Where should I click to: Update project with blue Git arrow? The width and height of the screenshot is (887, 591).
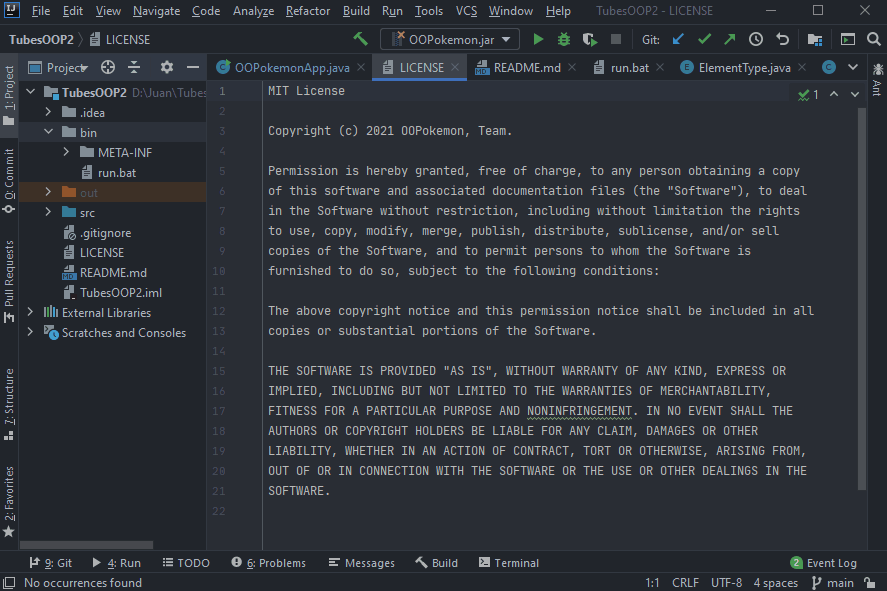point(678,39)
